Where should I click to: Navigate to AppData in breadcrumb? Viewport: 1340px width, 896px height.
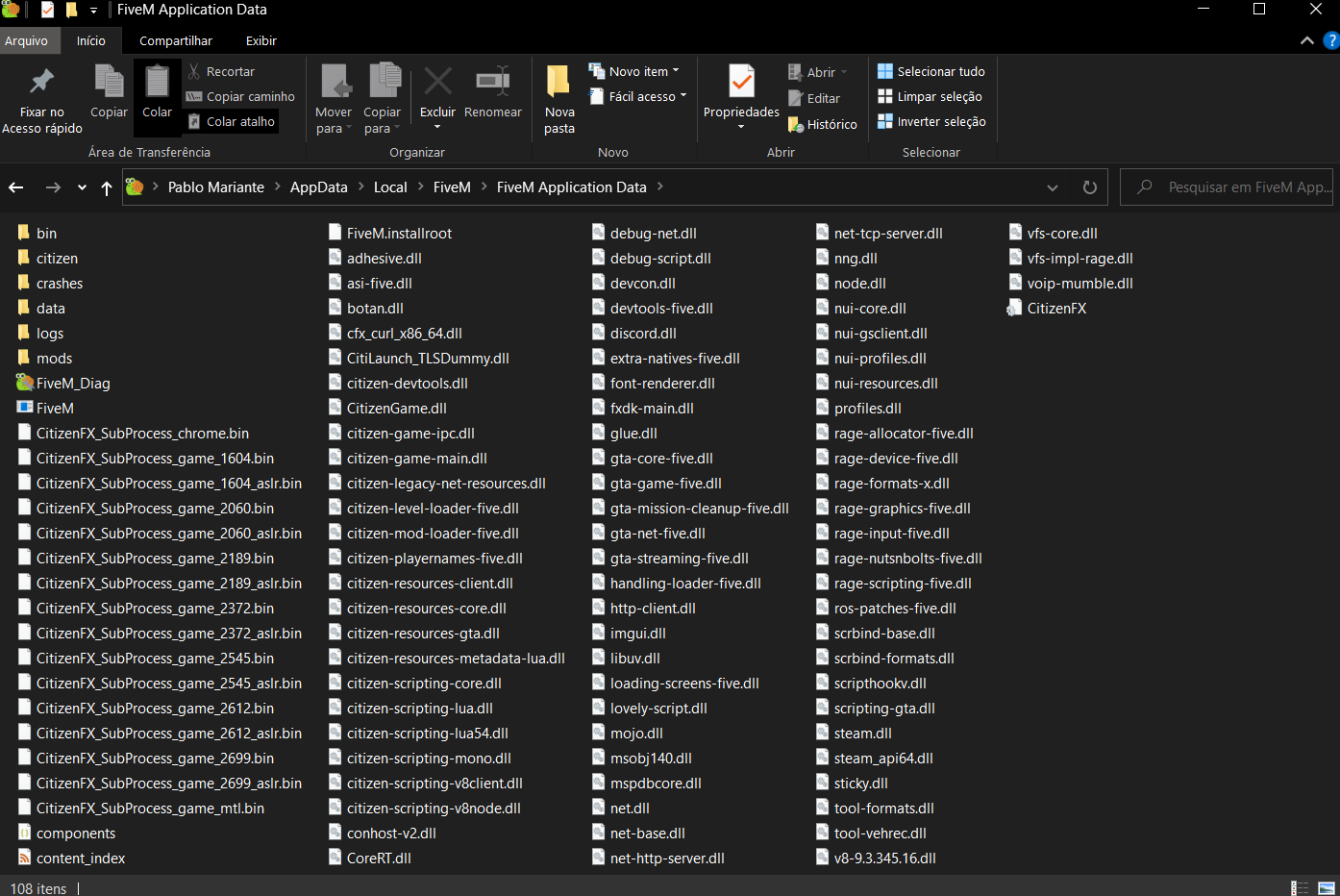319,187
